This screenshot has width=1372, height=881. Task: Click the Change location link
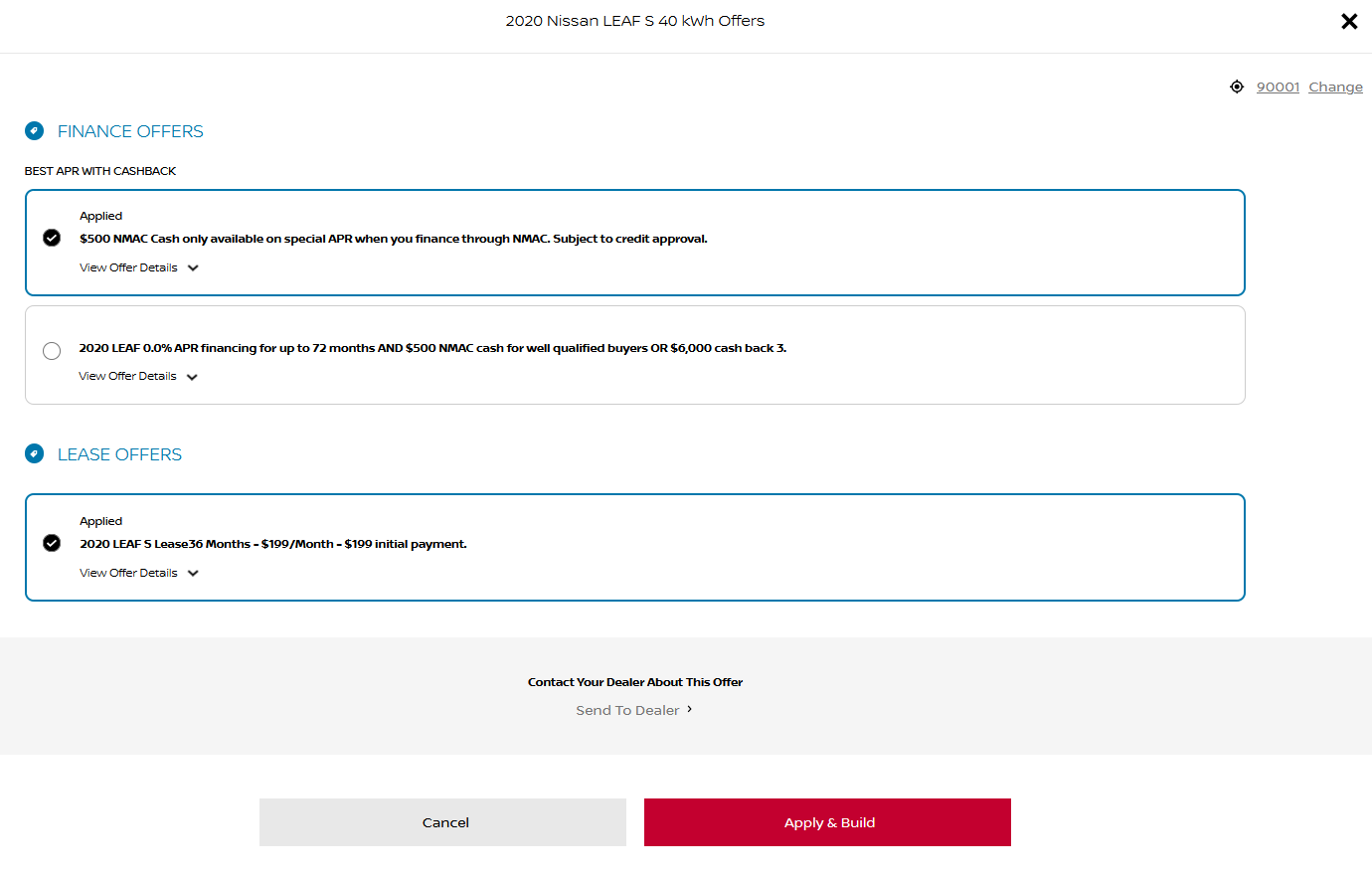click(1335, 87)
